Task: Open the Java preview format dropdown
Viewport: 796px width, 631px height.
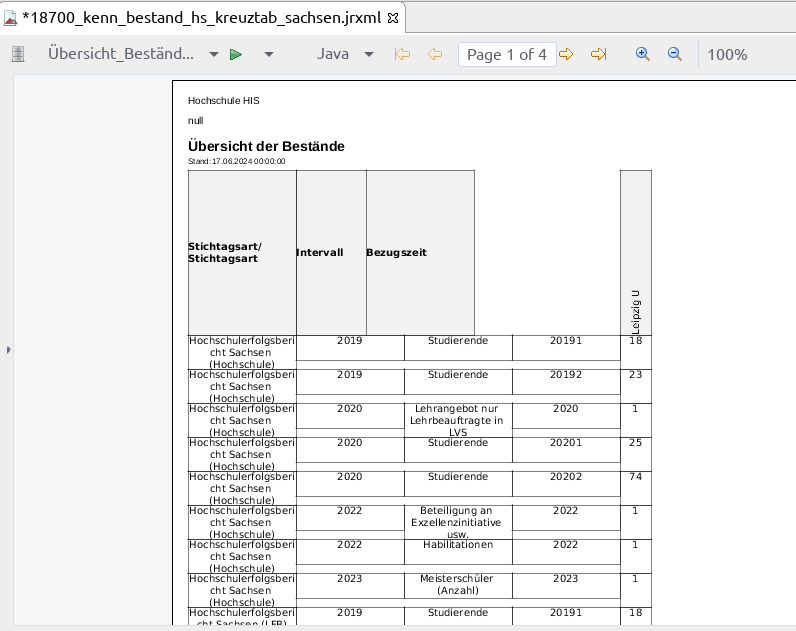Action: pyautogui.click(x=369, y=54)
